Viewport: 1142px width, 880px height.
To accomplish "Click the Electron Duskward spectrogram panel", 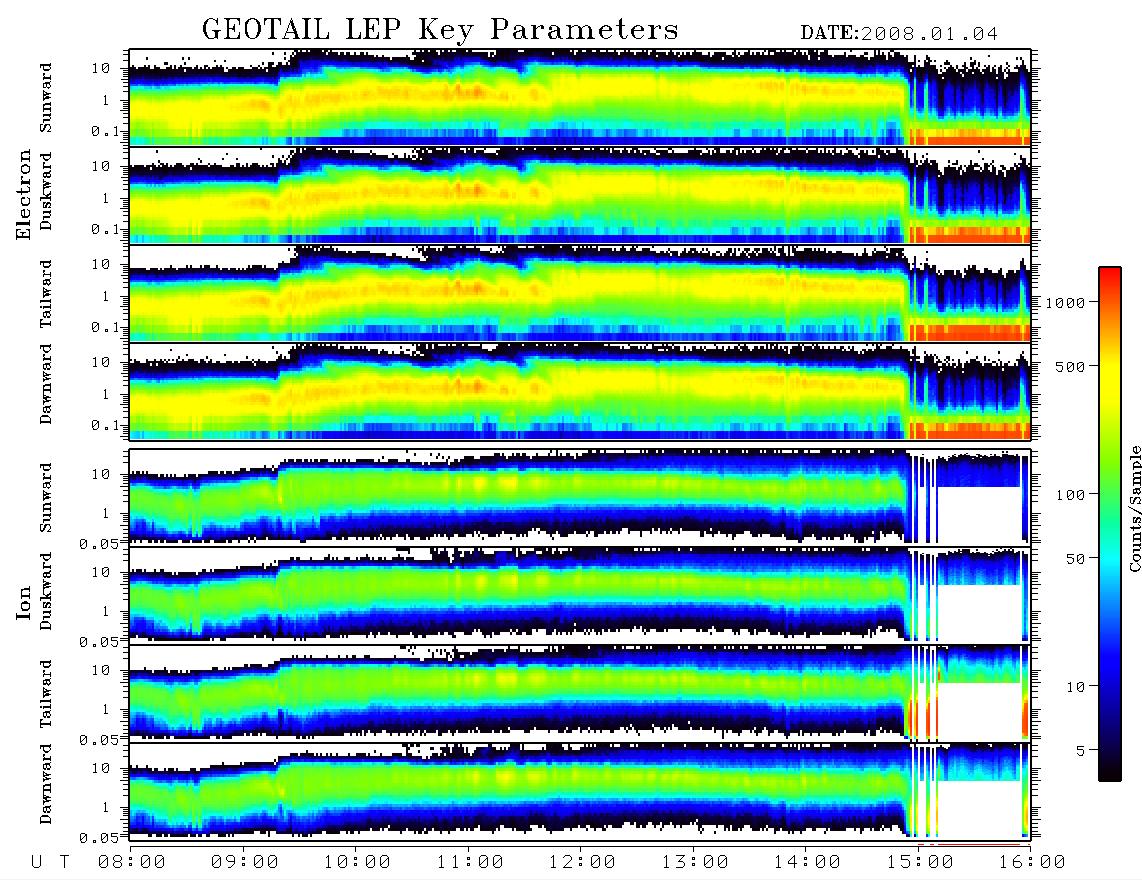I will [580, 195].
